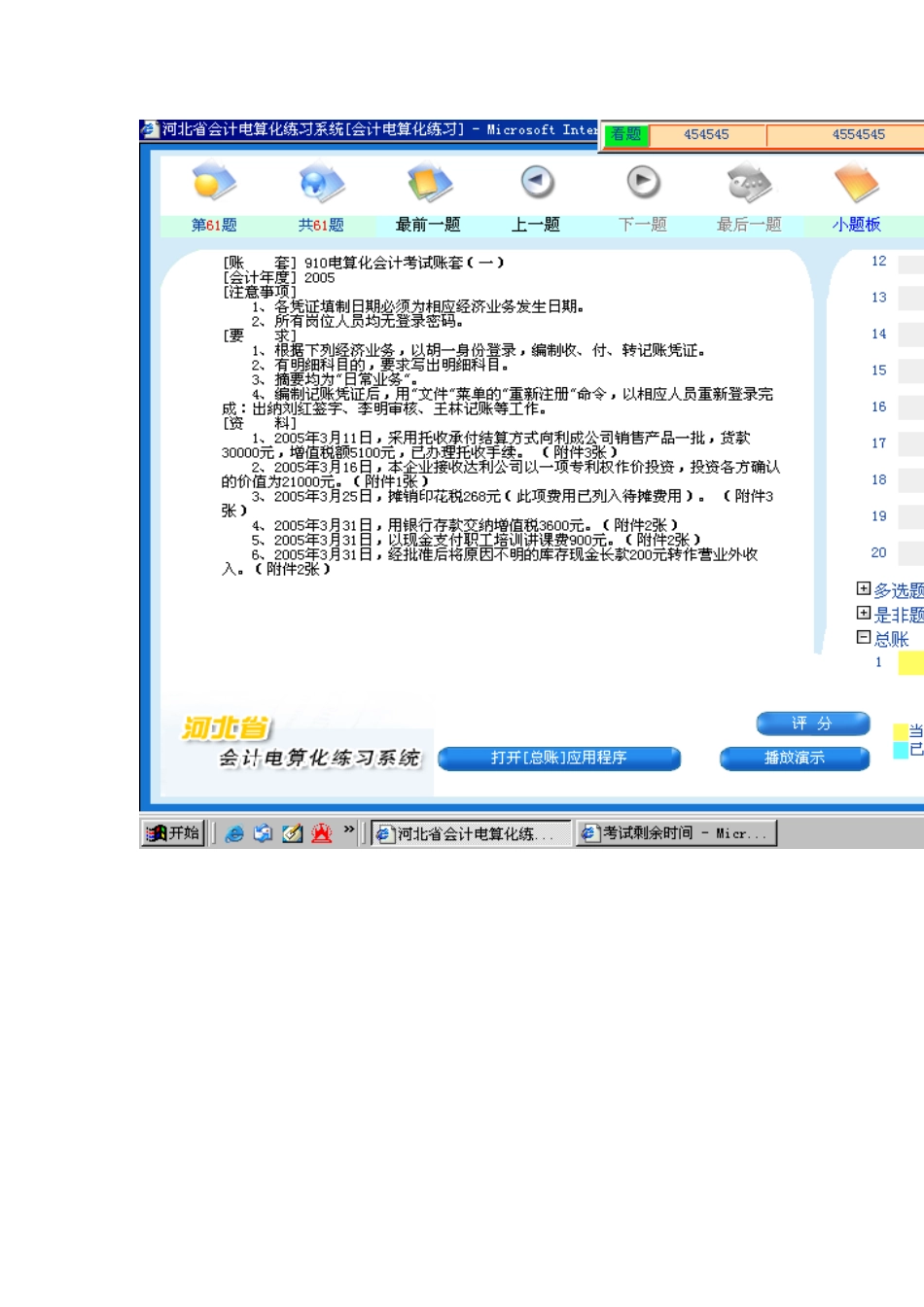This screenshot has width=924, height=1307.
Task: Go to previous question with left arrow icon
Action: pyautogui.click(x=537, y=182)
